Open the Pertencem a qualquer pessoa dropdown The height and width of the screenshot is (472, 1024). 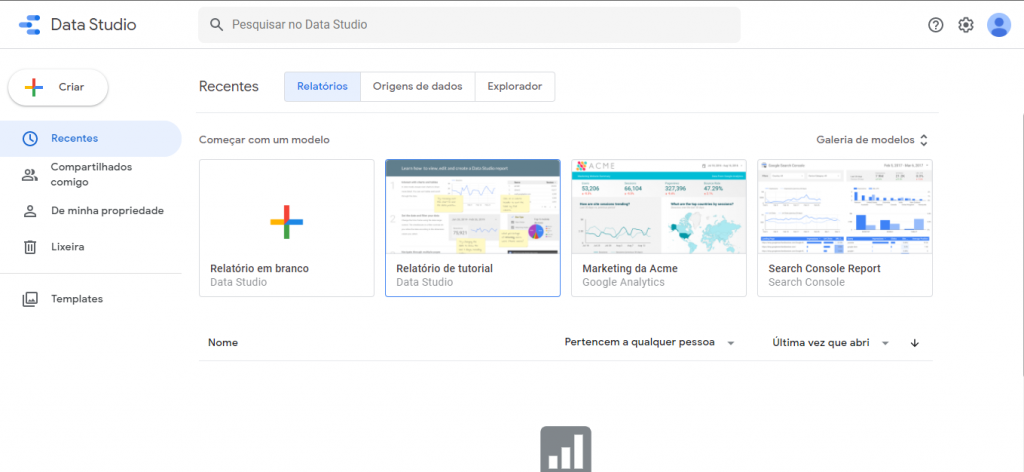[x=650, y=343]
